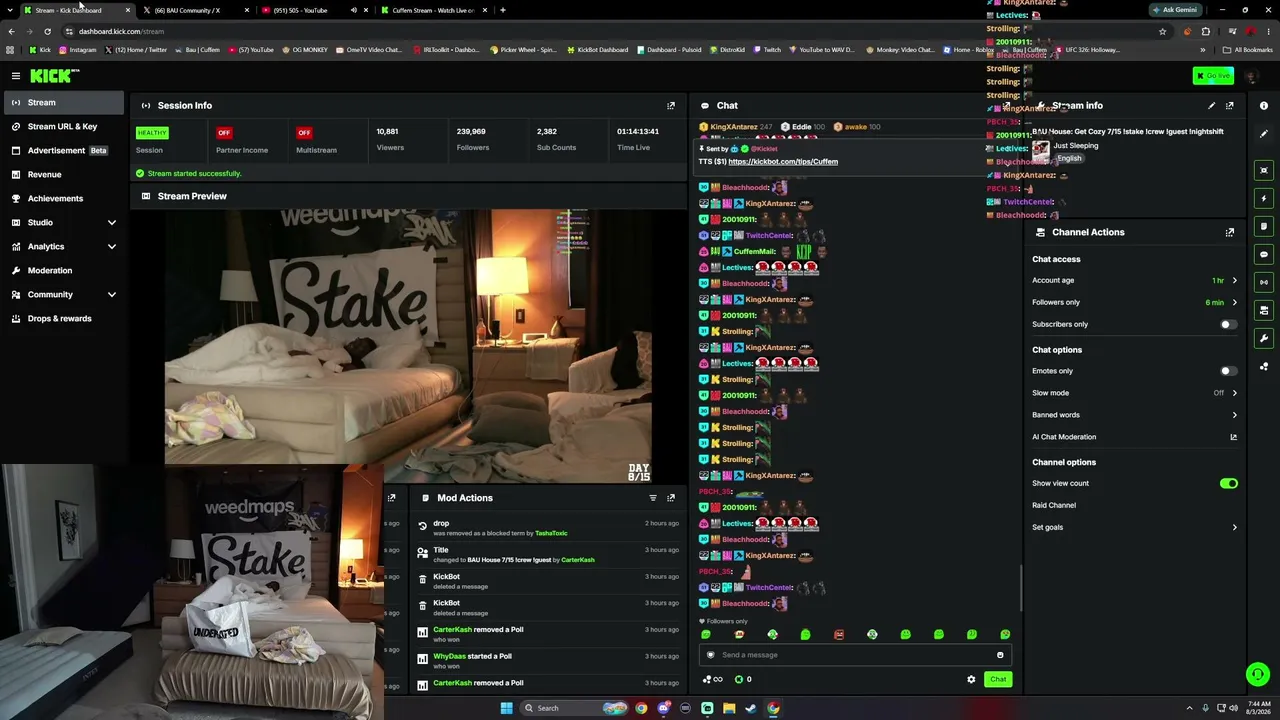This screenshot has height=720, width=1280.
Task: Click the Windows Start button
Action: coord(507,708)
